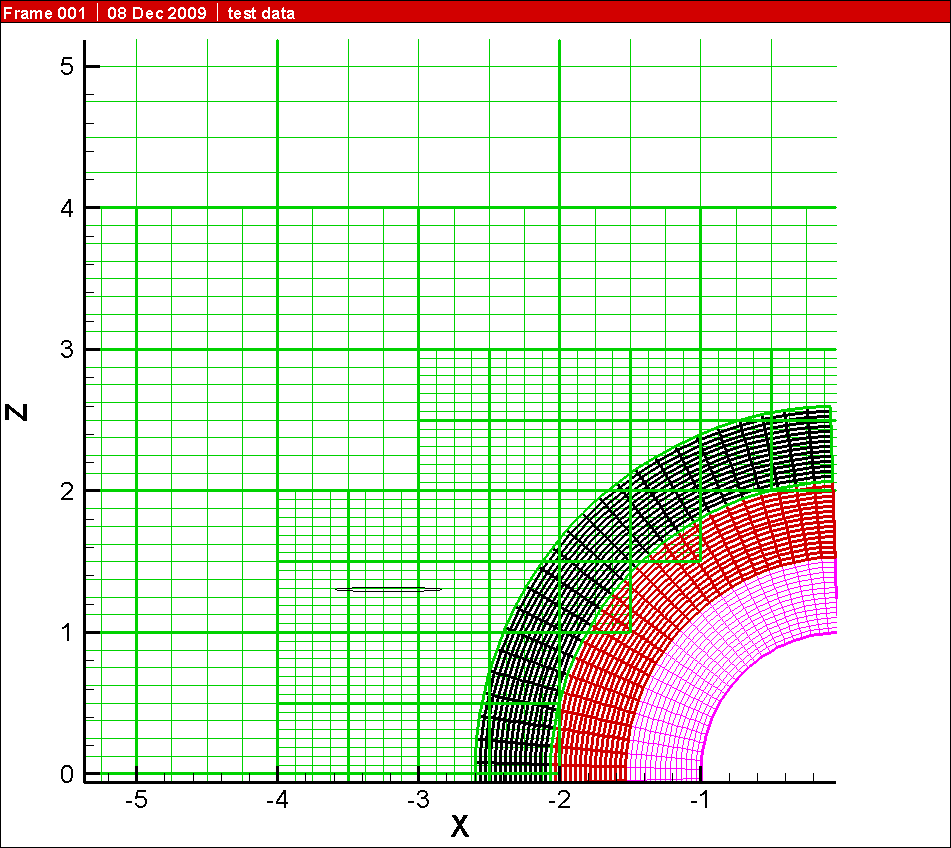Click the -5 tick label on X axis
Viewport: 951px width, 848px height.
(135, 800)
